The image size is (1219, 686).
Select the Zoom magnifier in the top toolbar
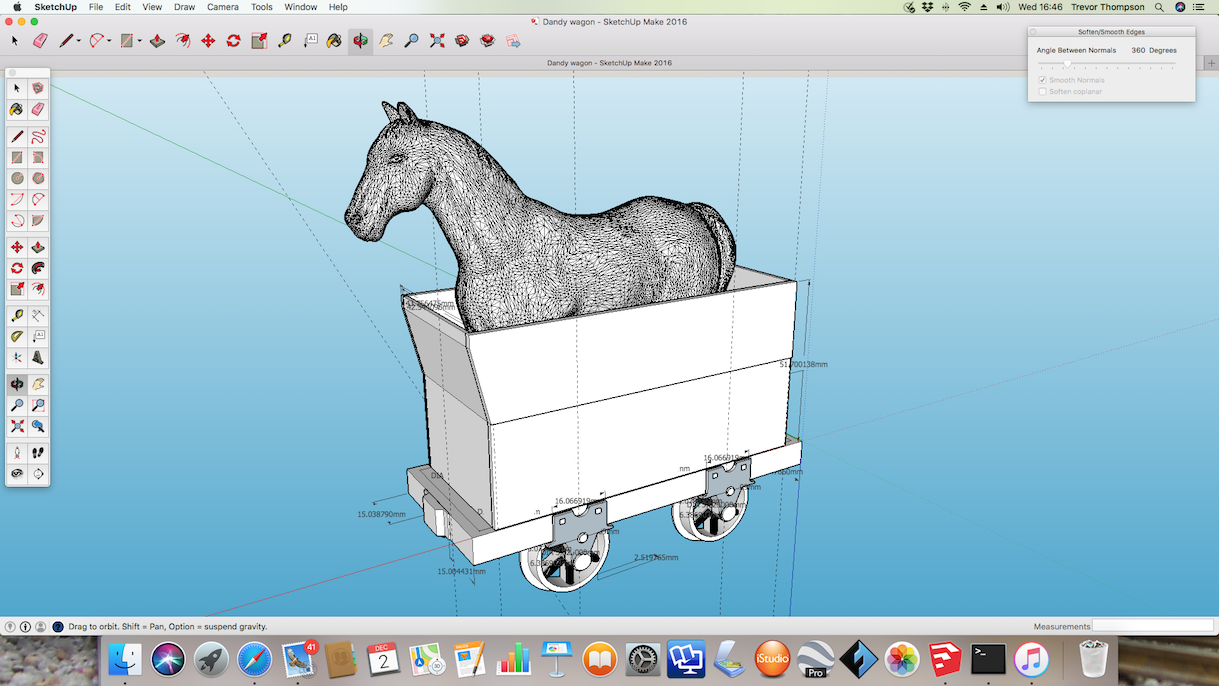click(411, 41)
